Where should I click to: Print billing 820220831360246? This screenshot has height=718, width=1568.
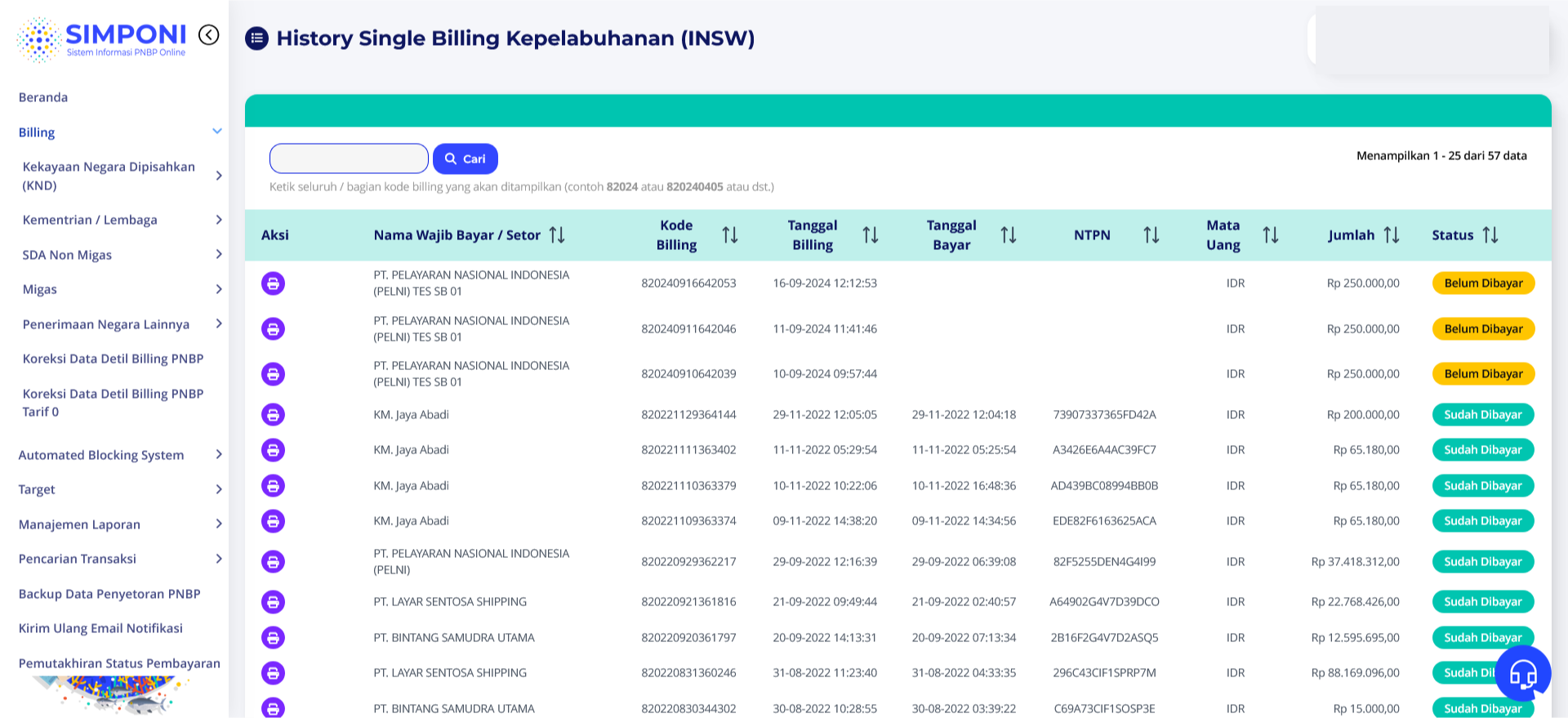click(x=273, y=673)
